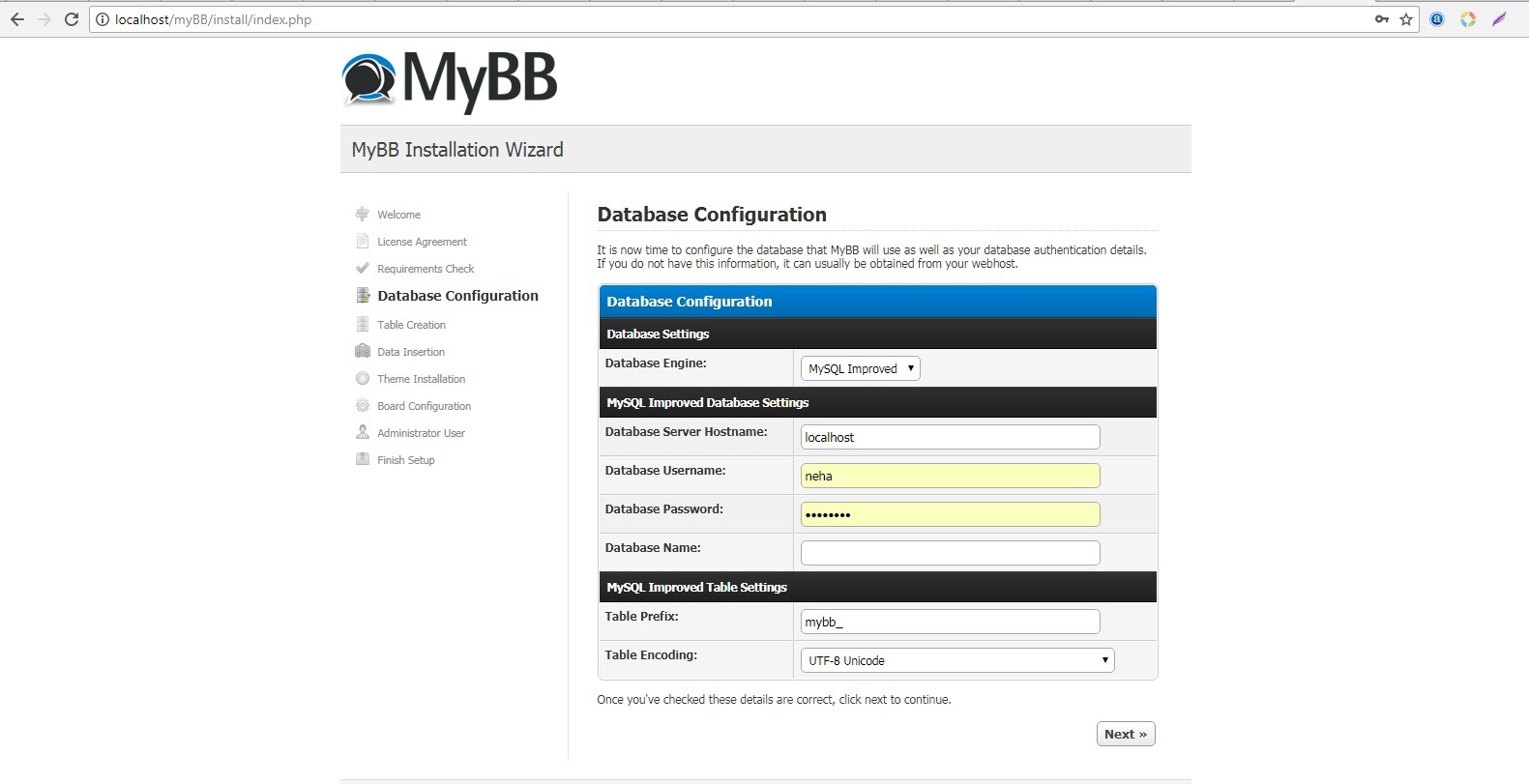The height and width of the screenshot is (784, 1529).
Task: Go to the Theme Installation step
Action: pyautogui.click(x=421, y=379)
